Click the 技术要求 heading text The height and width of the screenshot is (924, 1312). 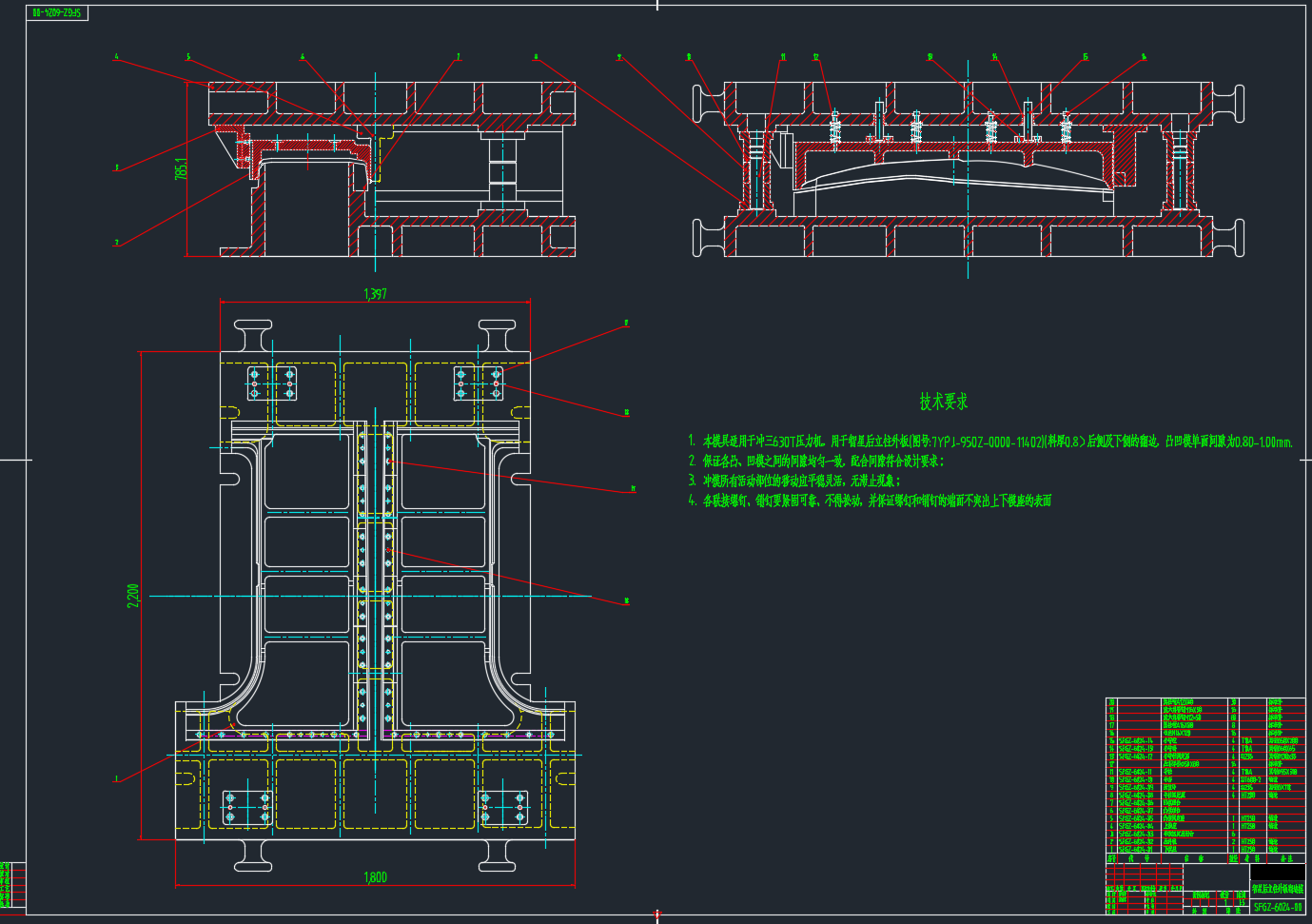943,402
